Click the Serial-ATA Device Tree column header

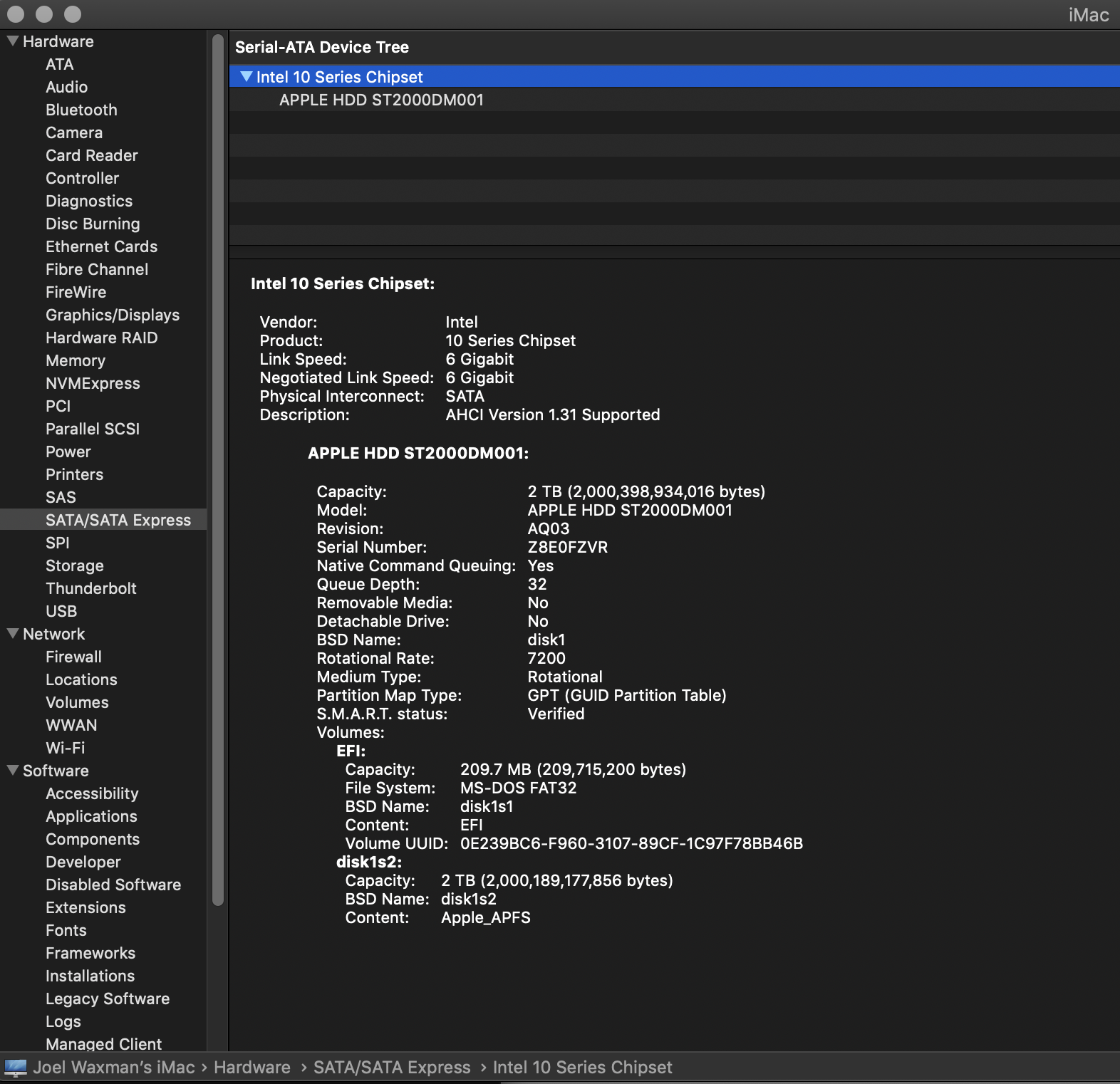coord(322,47)
